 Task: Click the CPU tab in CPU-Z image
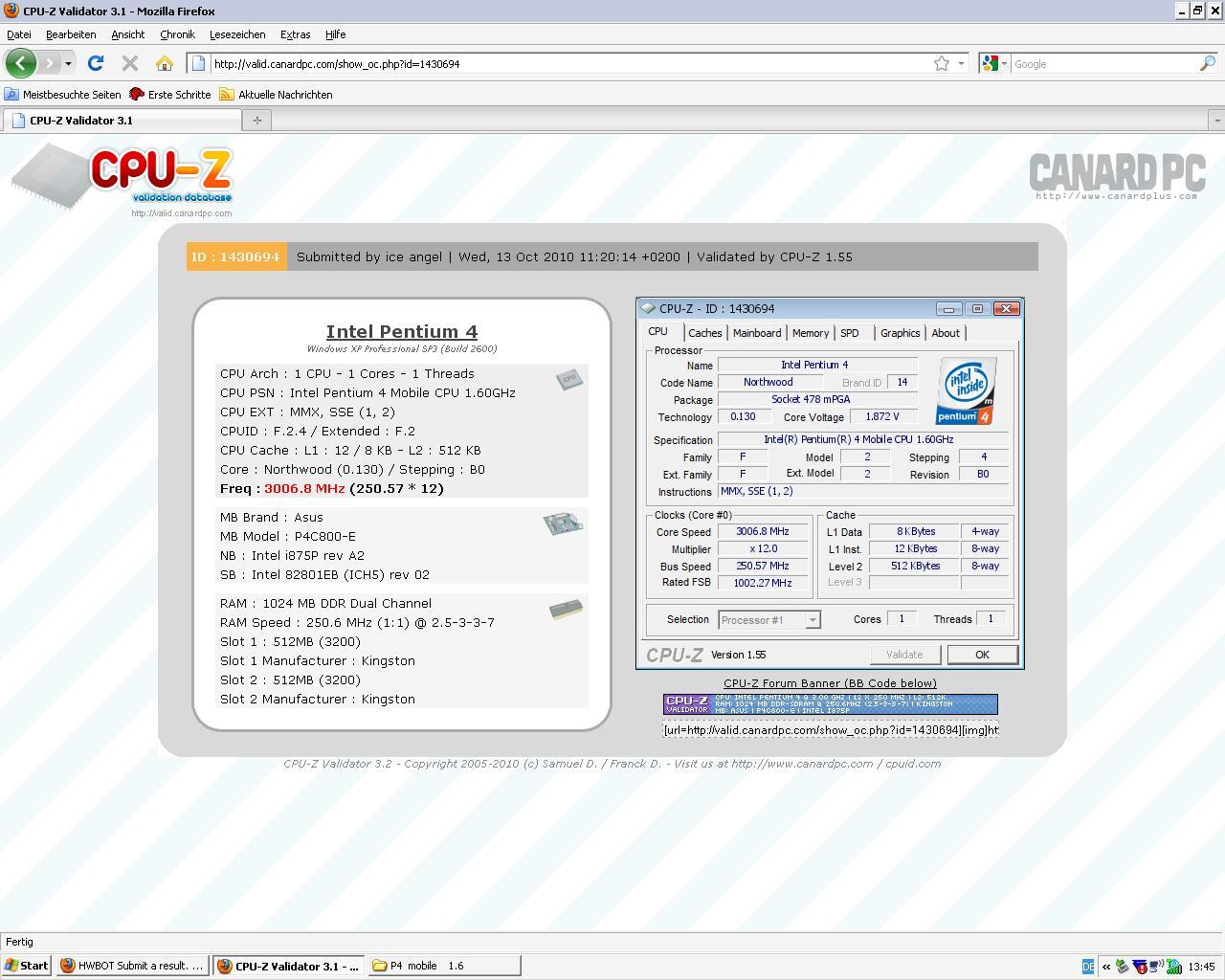click(658, 331)
